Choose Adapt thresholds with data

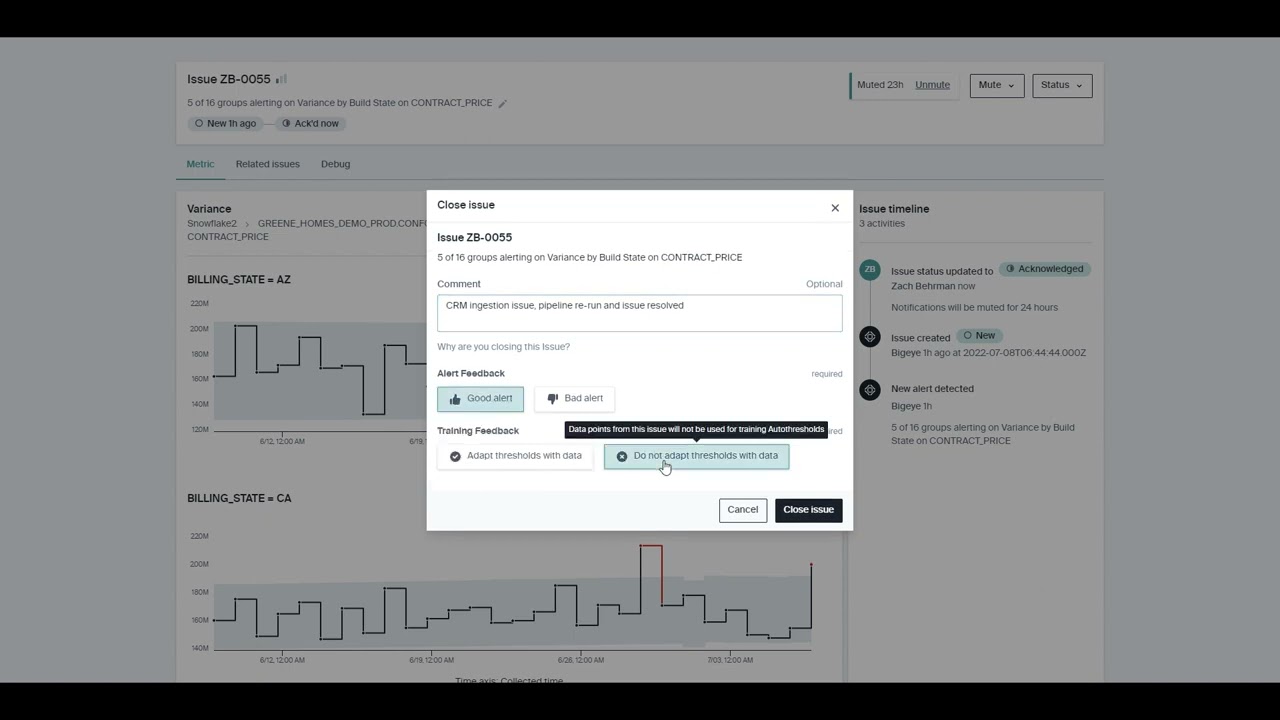[515, 456]
